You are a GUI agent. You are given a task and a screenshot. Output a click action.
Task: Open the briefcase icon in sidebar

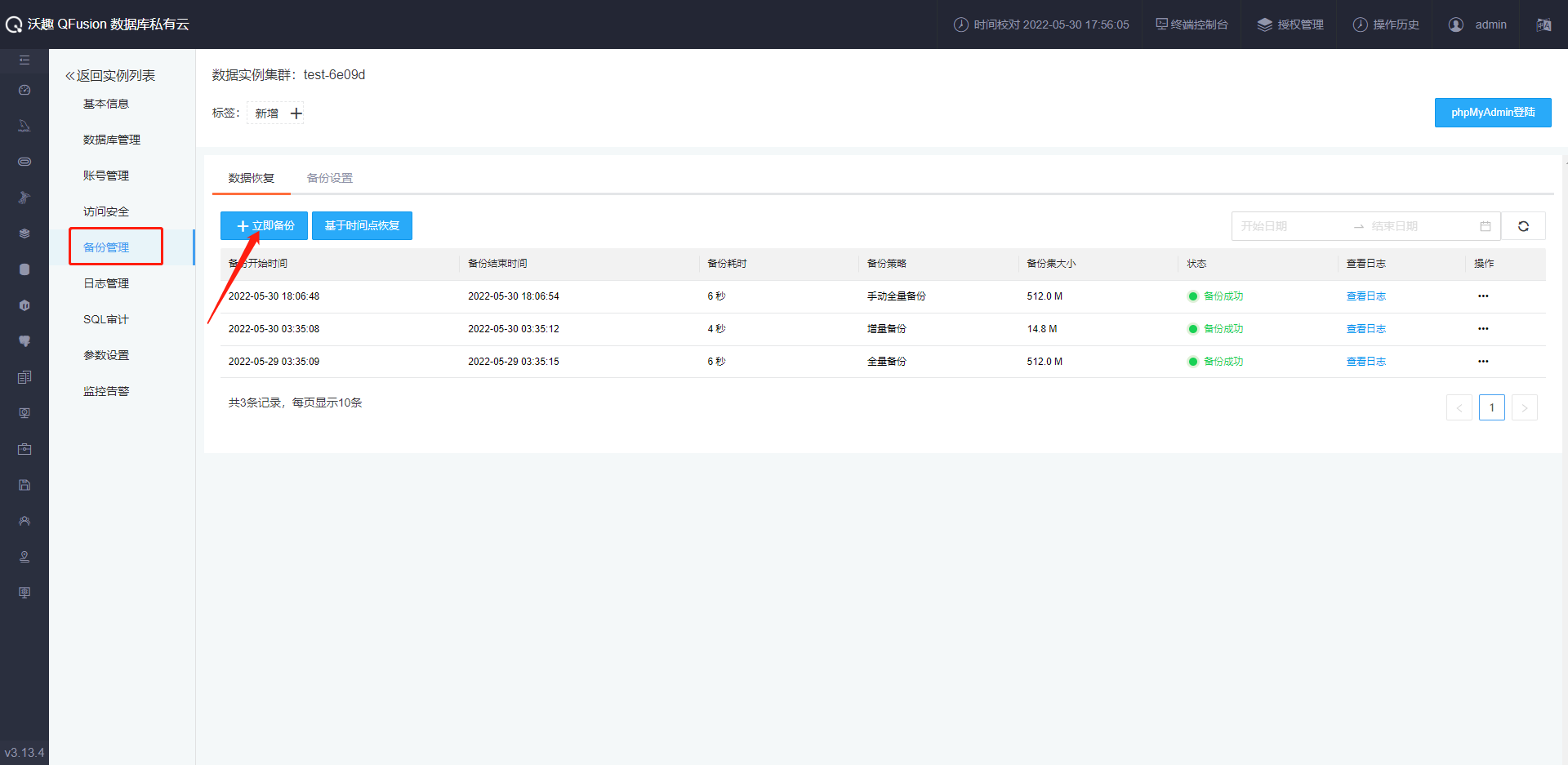24,449
